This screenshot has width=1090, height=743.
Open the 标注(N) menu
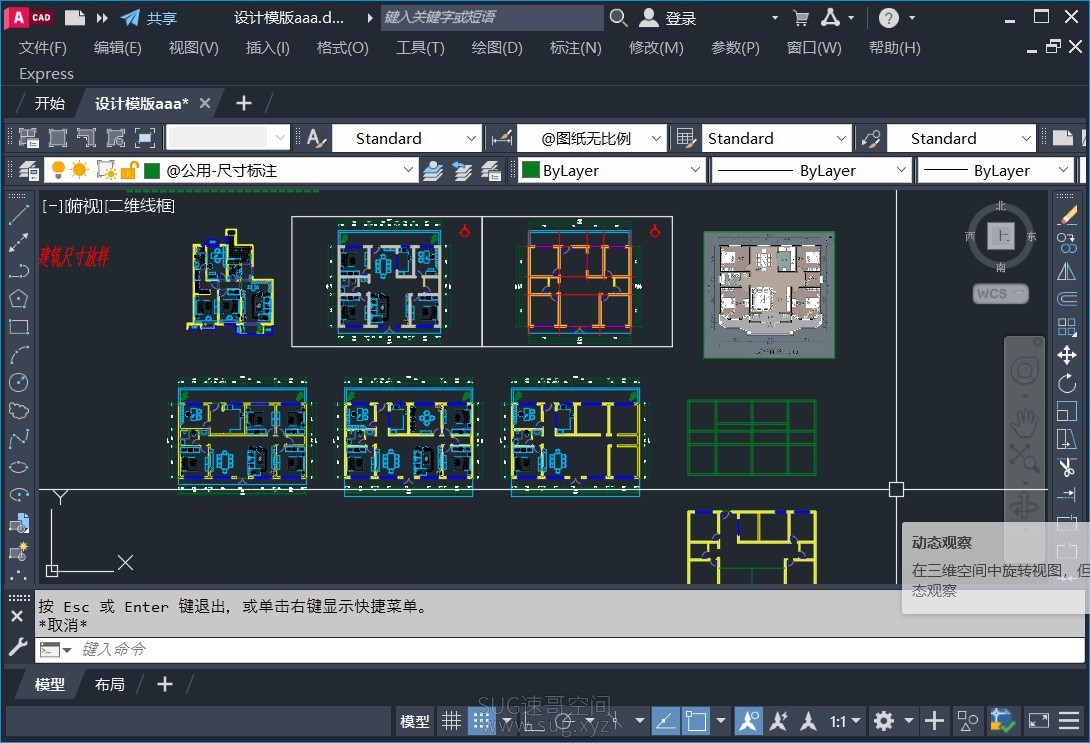point(576,47)
